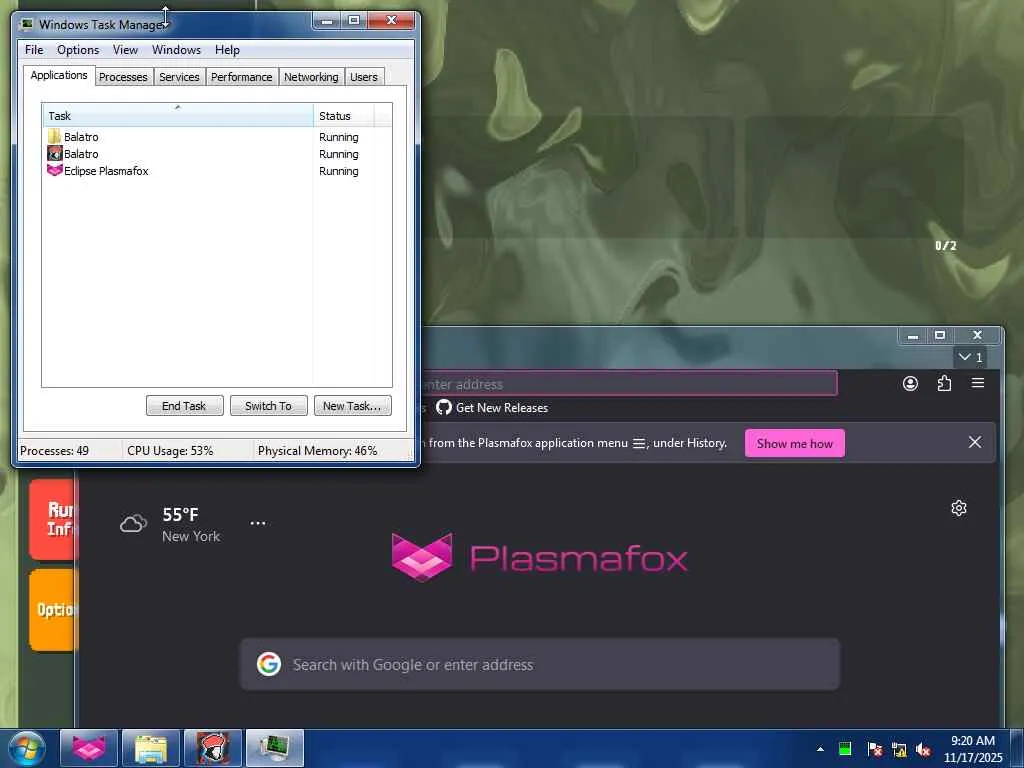
Task: Switch to the Networking tab
Action: click(x=312, y=77)
